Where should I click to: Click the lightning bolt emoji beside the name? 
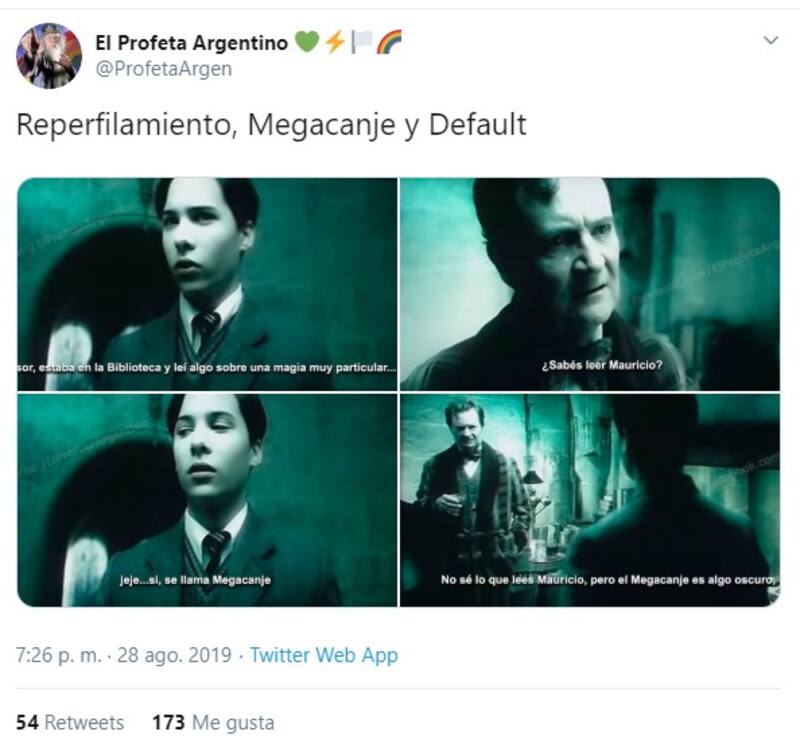tap(334, 42)
